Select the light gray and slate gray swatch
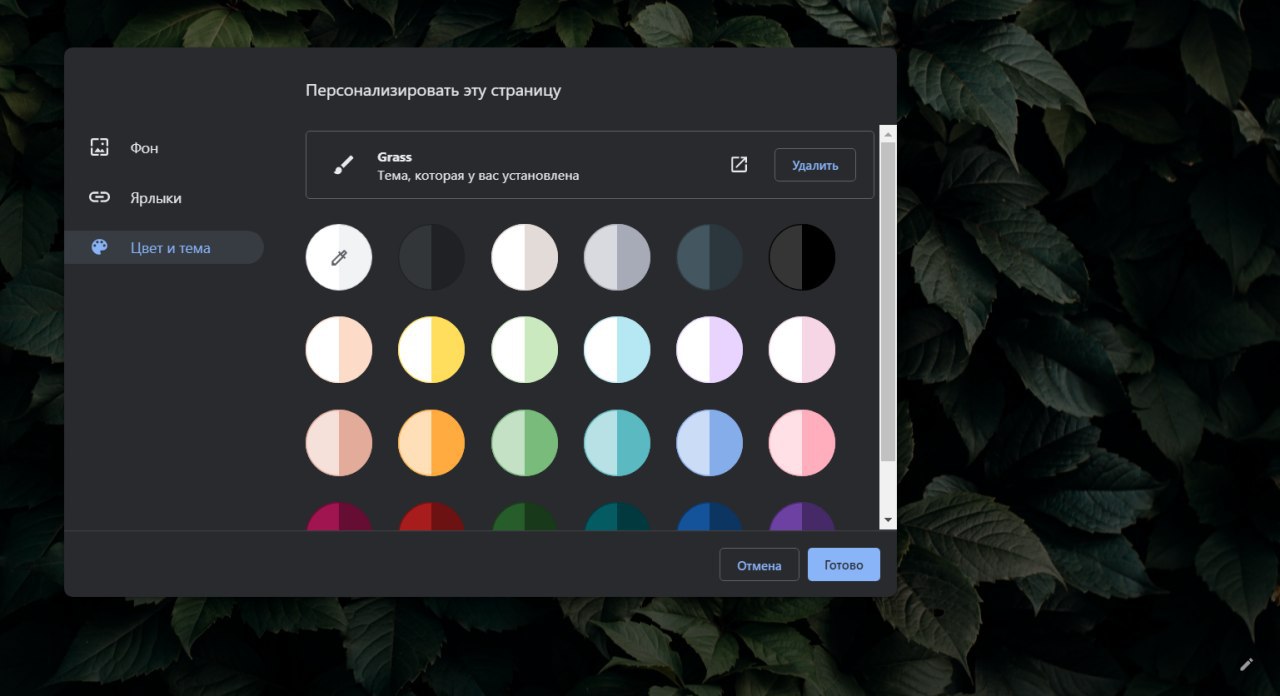Image resolution: width=1280 pixels, height=696 pixels. click(617, 258)
